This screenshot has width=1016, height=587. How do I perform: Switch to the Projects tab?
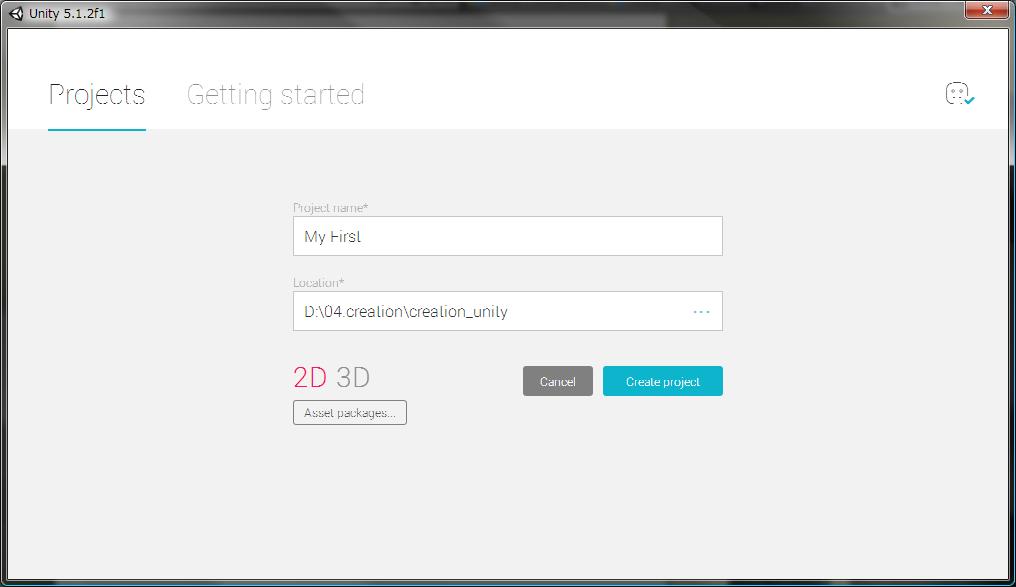click(97, 95)
